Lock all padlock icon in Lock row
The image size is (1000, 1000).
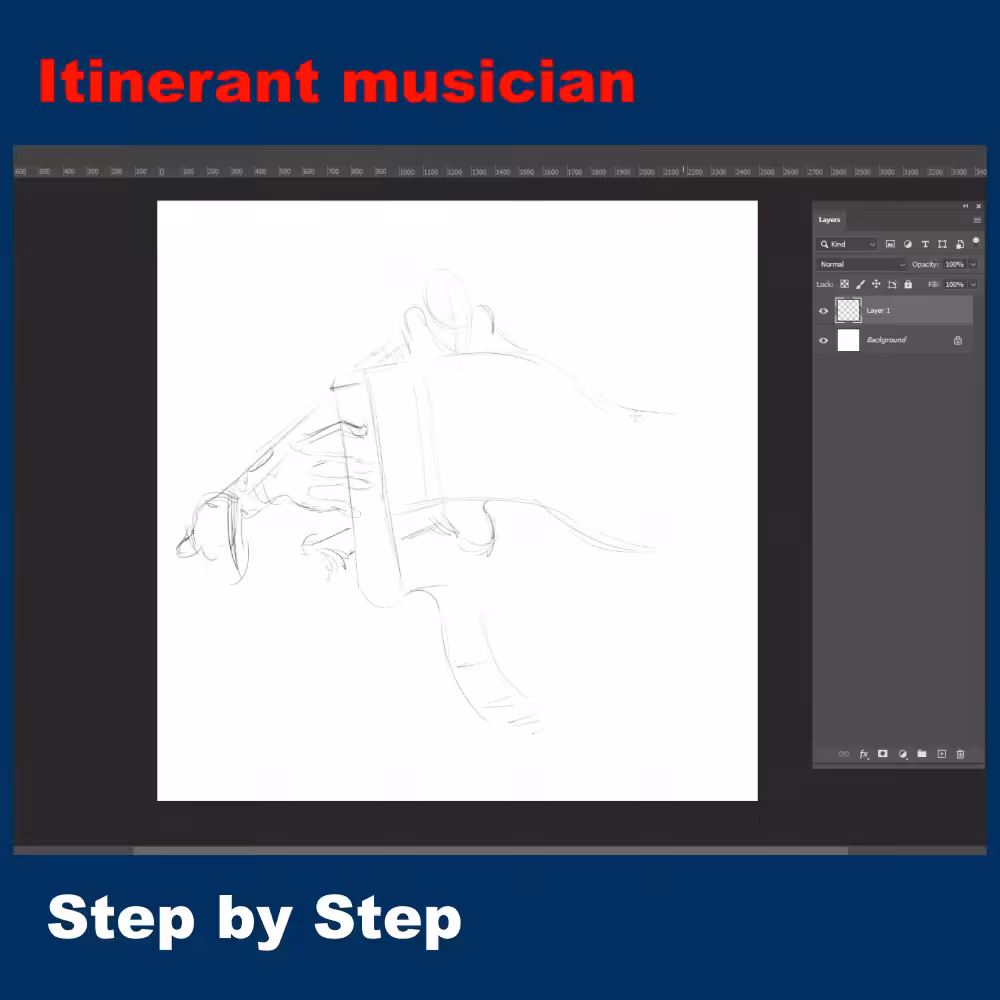pyautogui.click(x=908, y=284)
